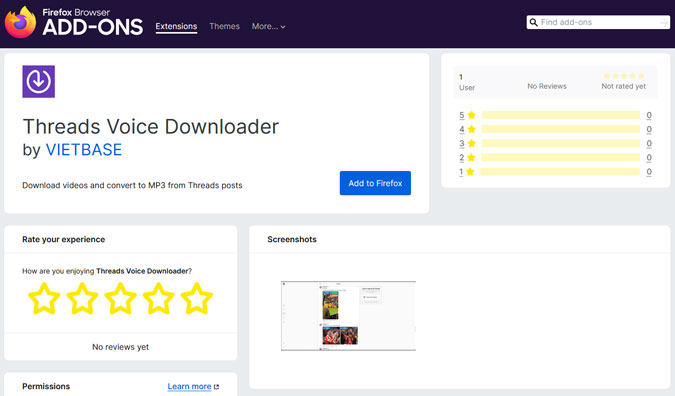Viewport: 675px width, 396px height.
Task: Click the search submit arrow icon
Action: (x=664, y=22)
